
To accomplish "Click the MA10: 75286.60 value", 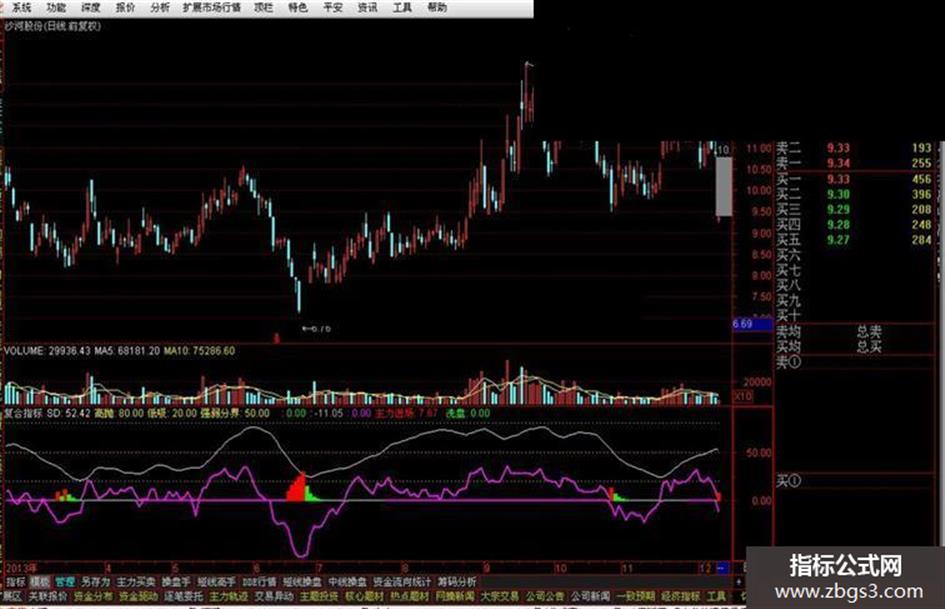I will tap(199, 351).
